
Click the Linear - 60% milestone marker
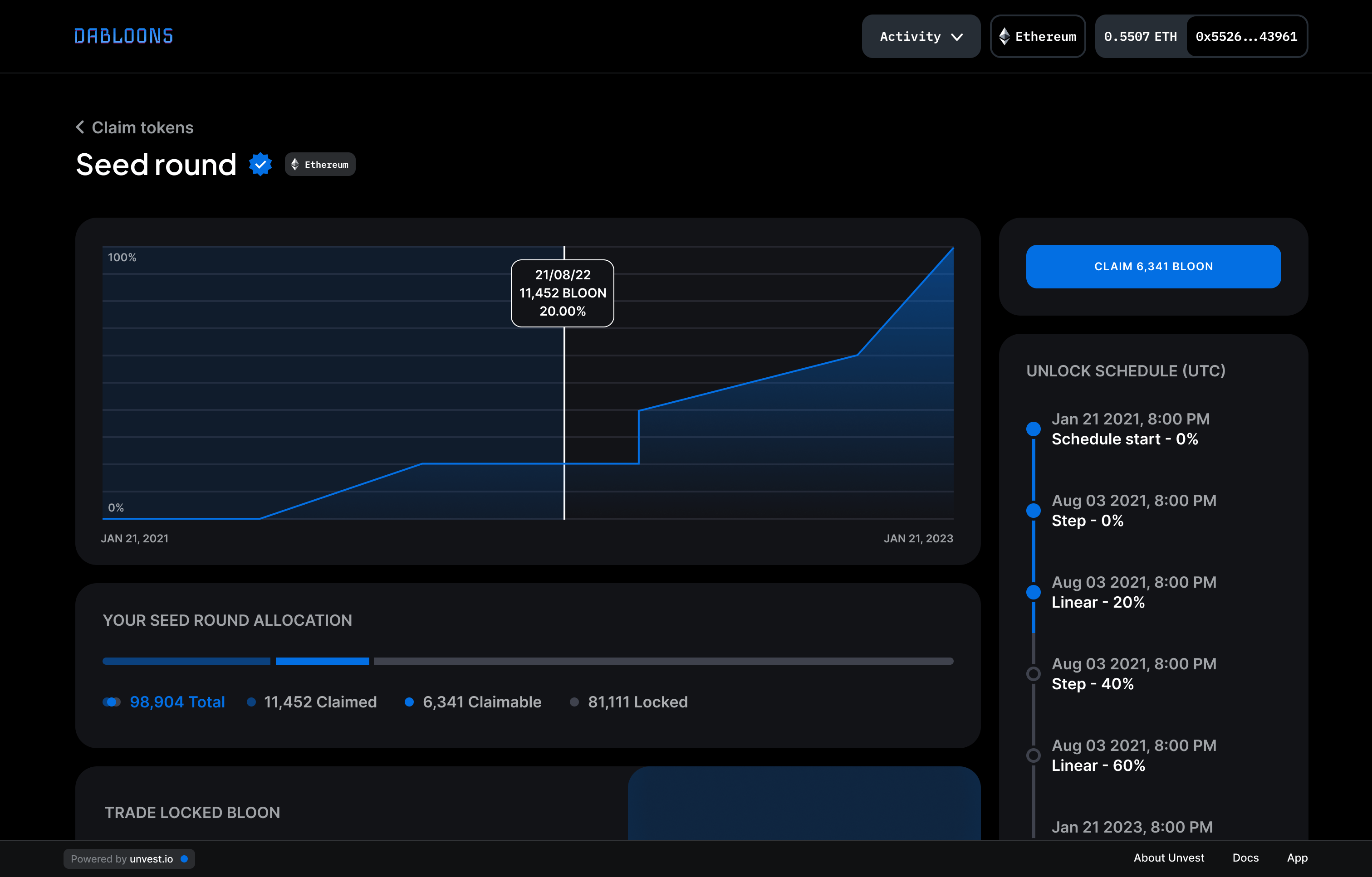(1034, 756)
